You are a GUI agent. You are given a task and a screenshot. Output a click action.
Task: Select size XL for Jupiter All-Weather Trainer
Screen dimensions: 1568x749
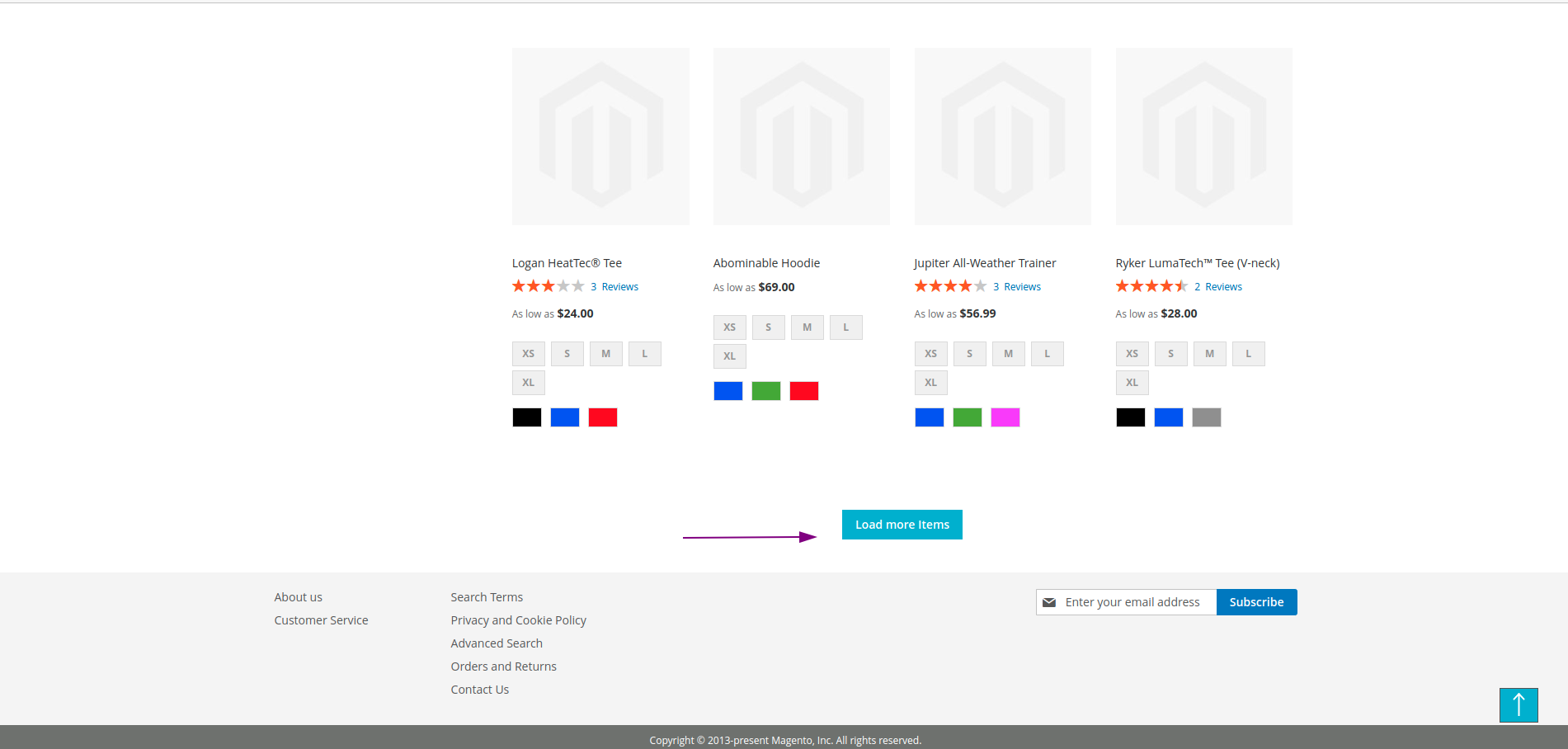pyautogui.click(x=931, y=383)
